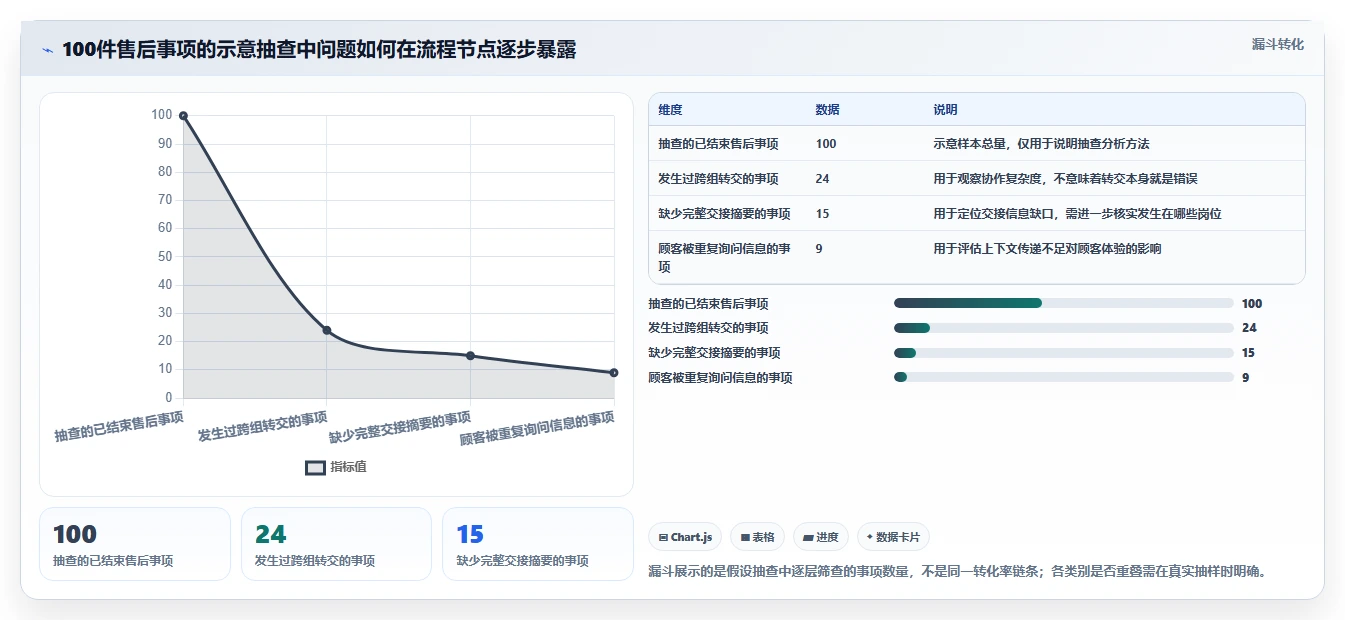Click the 说明 column header
The image size is (1345, 620).
pyautogui.click(x=945, y=110)
